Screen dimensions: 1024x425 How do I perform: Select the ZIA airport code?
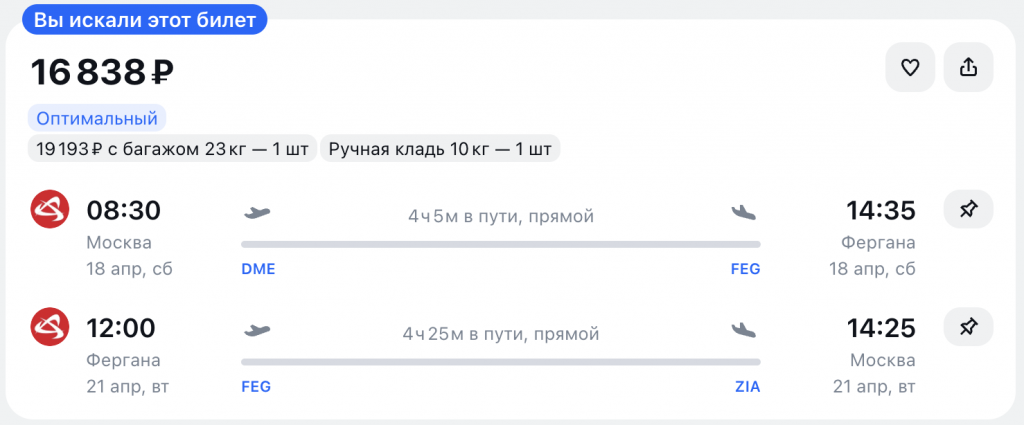747,386
